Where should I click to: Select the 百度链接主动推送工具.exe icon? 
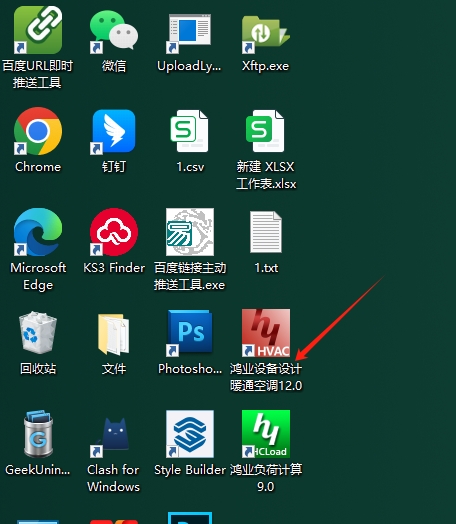click(190, 232)
